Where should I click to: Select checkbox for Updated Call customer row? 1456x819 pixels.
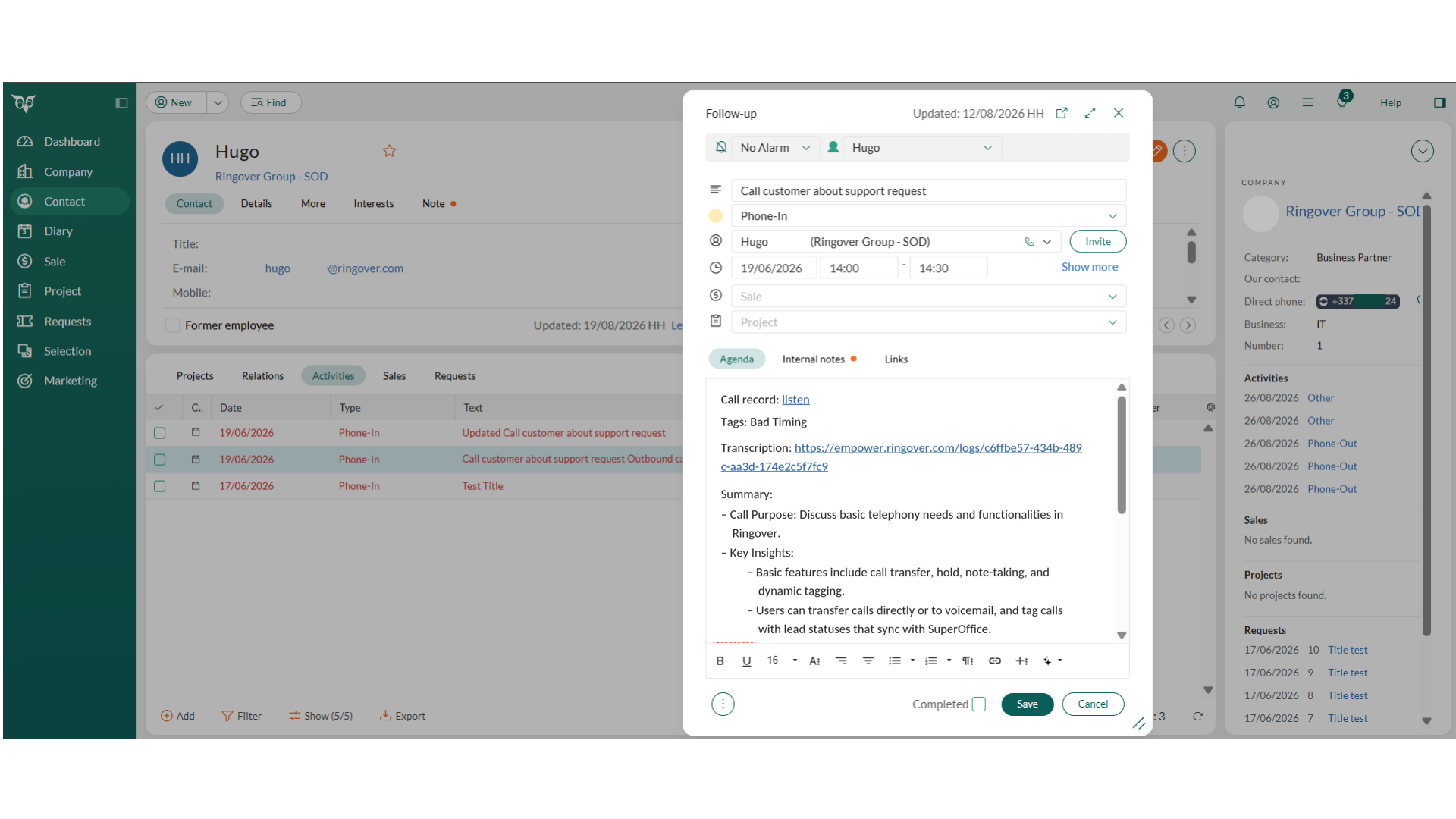point(160,433)
